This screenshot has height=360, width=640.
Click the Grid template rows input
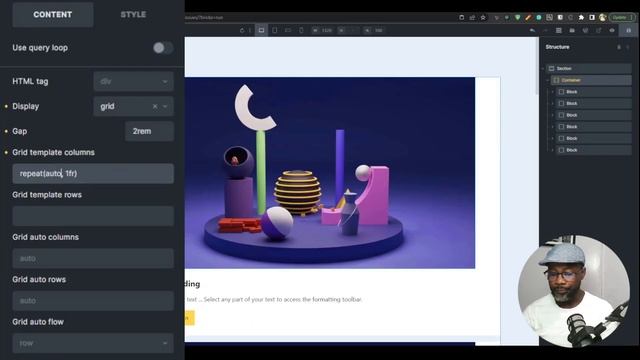click(x=93, y=216)
